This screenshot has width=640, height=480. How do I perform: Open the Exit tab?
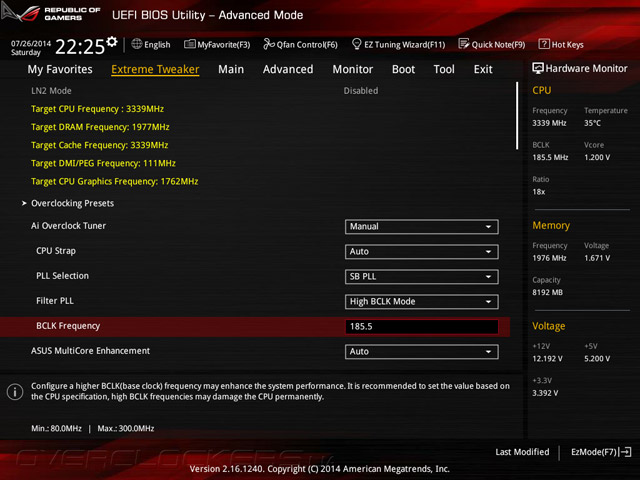click(483, 69)
